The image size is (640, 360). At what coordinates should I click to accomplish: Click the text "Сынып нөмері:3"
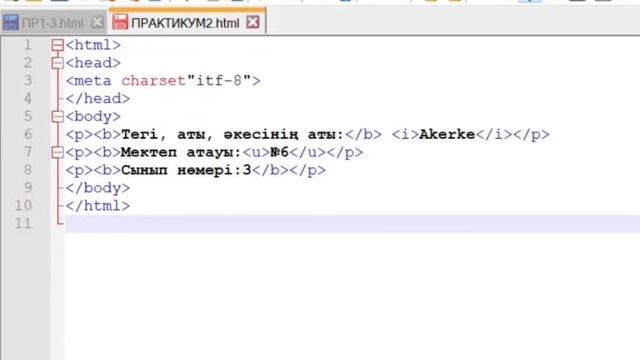186,170
